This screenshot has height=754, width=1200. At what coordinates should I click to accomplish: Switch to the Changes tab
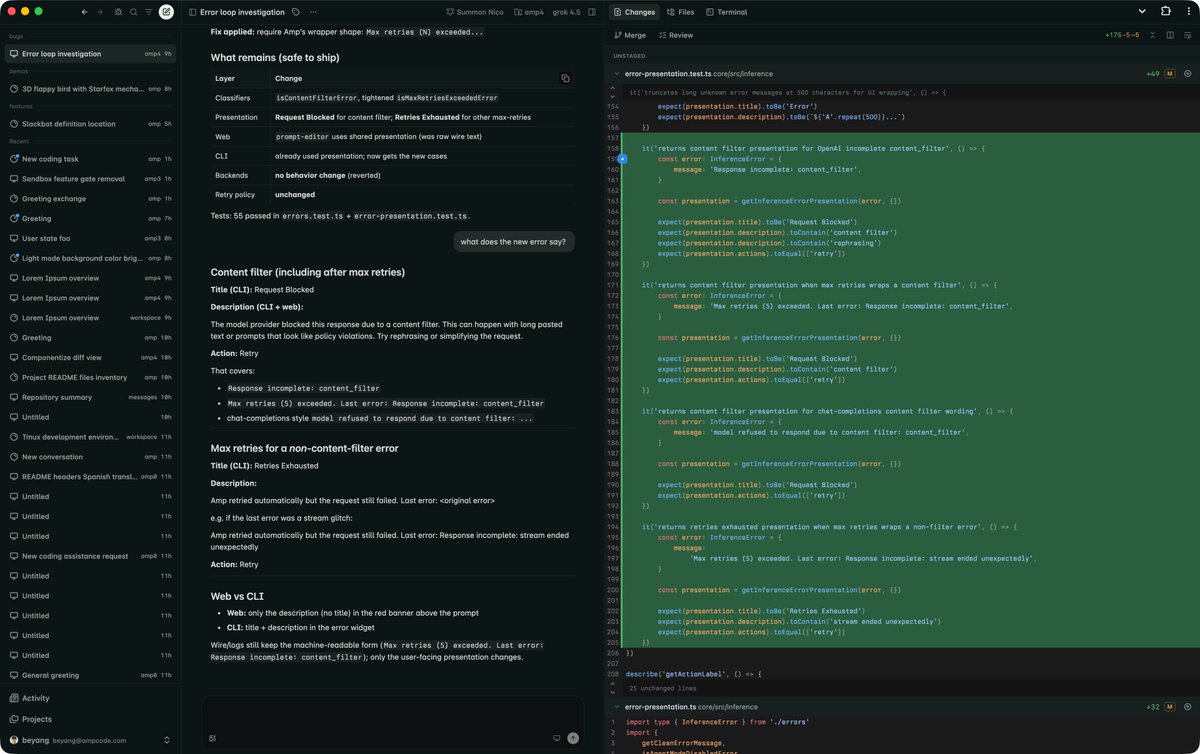(634, 12)
